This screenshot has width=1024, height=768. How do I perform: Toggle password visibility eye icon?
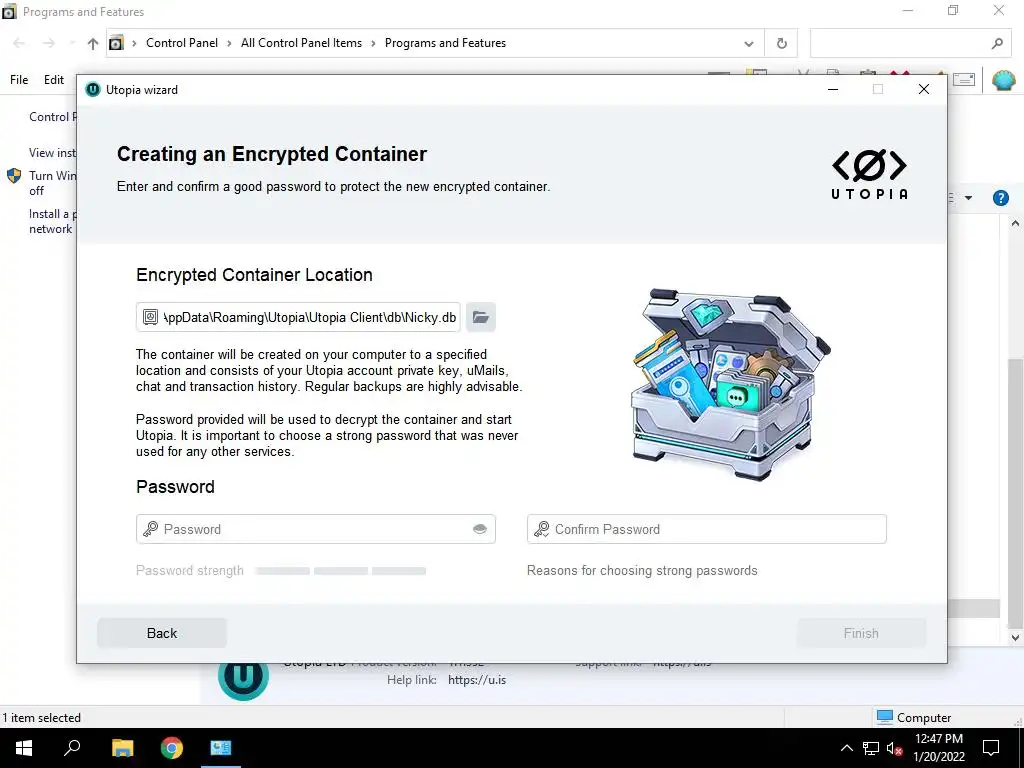click(480, 529)
